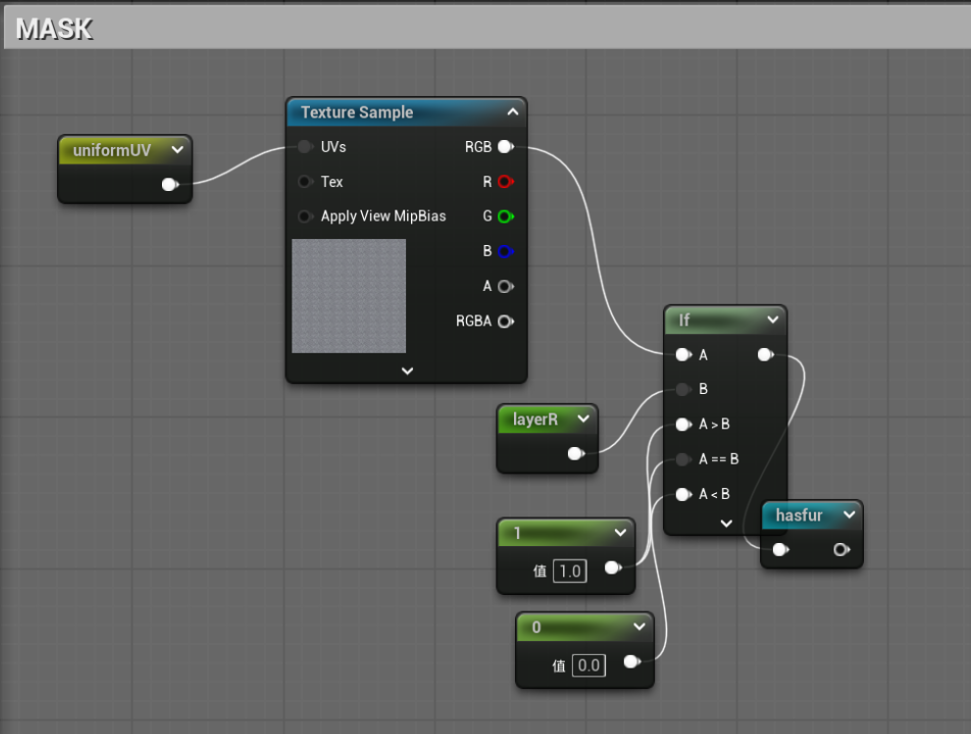This screenshot has width=971, height=734.
Task: Click the uniformUV node output pin
Action: [169, 185]
